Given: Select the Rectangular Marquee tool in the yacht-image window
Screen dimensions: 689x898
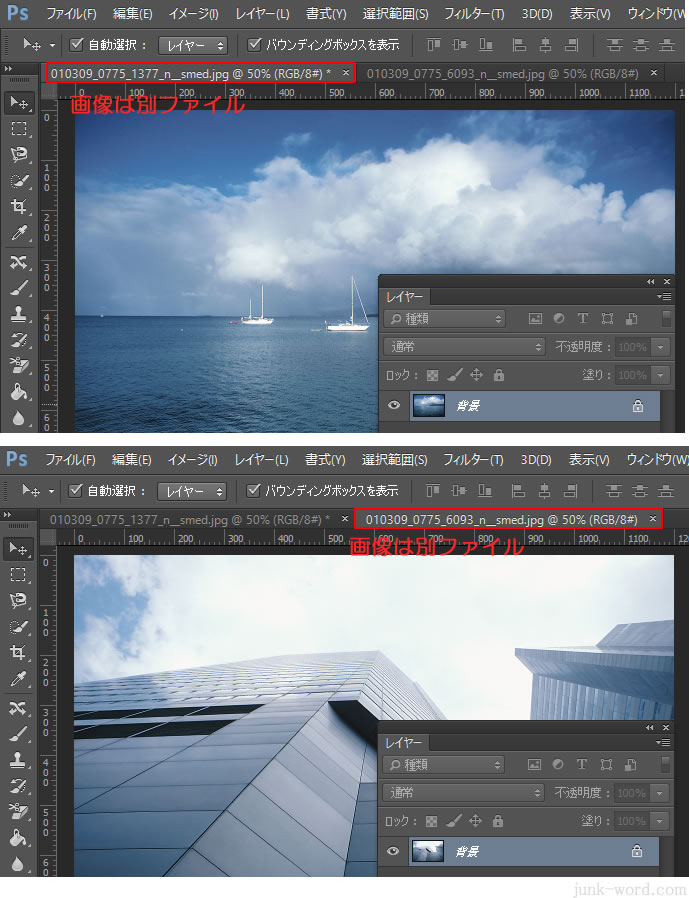Looking at the screenshot, I should click(x=19, y=129).
